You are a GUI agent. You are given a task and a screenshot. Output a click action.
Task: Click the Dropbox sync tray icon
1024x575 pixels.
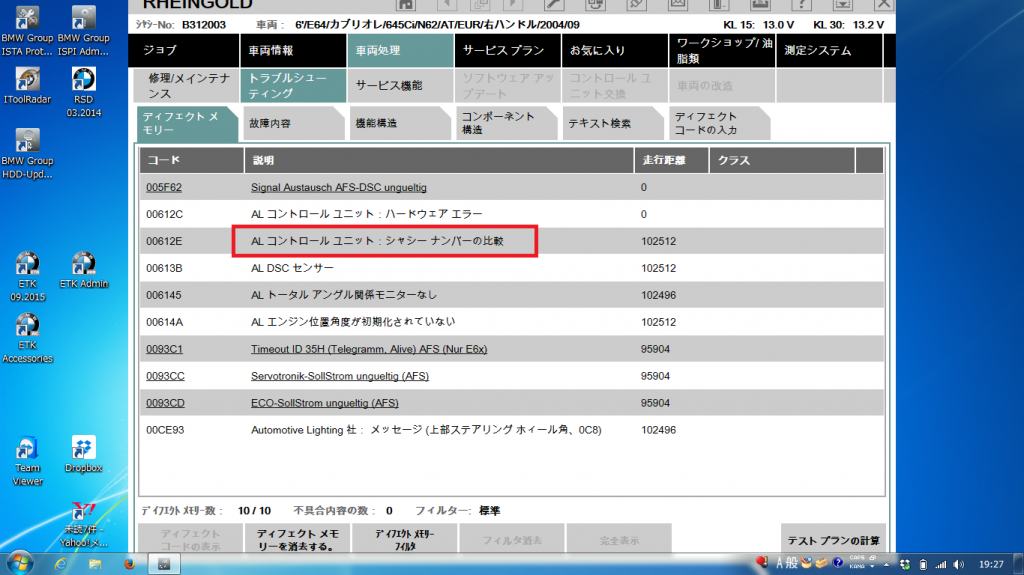[x=904, y=565]
